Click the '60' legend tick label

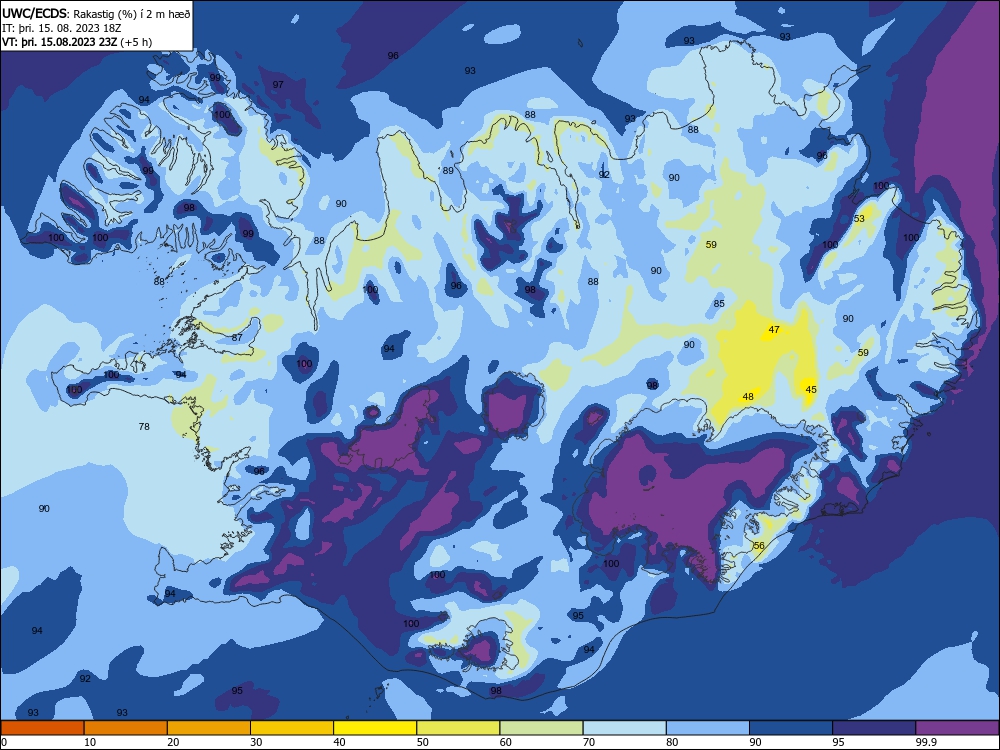(x=506, y=742)
